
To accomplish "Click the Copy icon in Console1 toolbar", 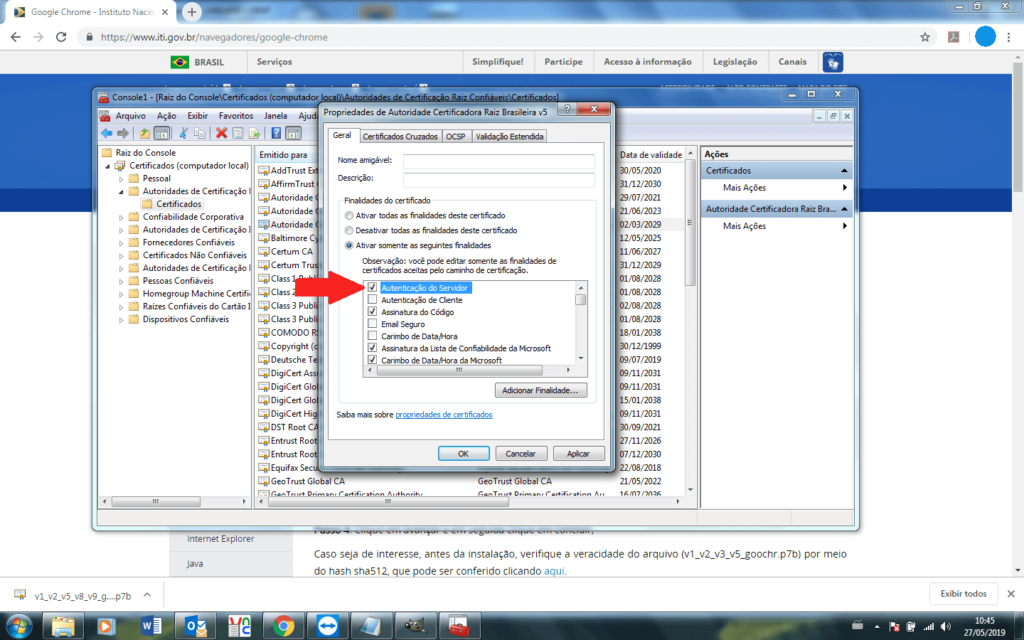I will (x=200, y=133).
